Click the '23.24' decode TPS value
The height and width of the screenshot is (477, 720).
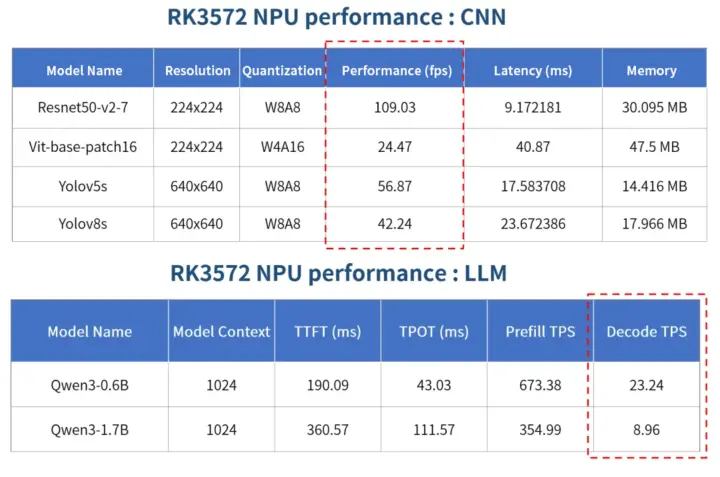(647, 385)
